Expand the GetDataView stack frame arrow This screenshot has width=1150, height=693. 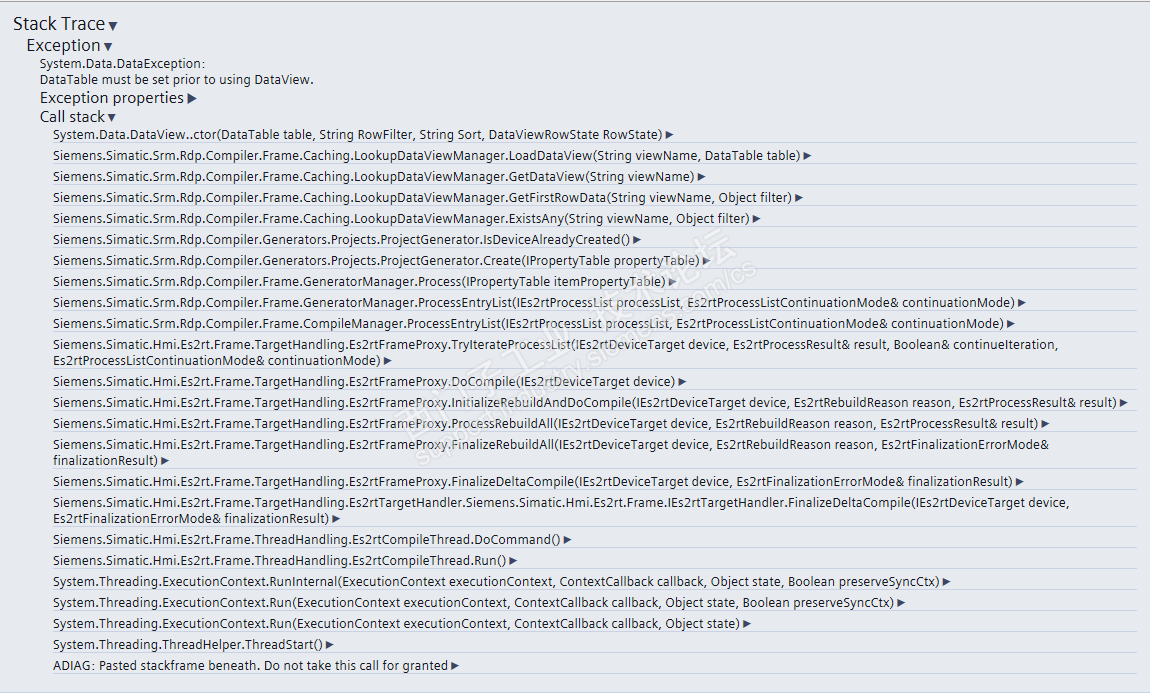702,177
